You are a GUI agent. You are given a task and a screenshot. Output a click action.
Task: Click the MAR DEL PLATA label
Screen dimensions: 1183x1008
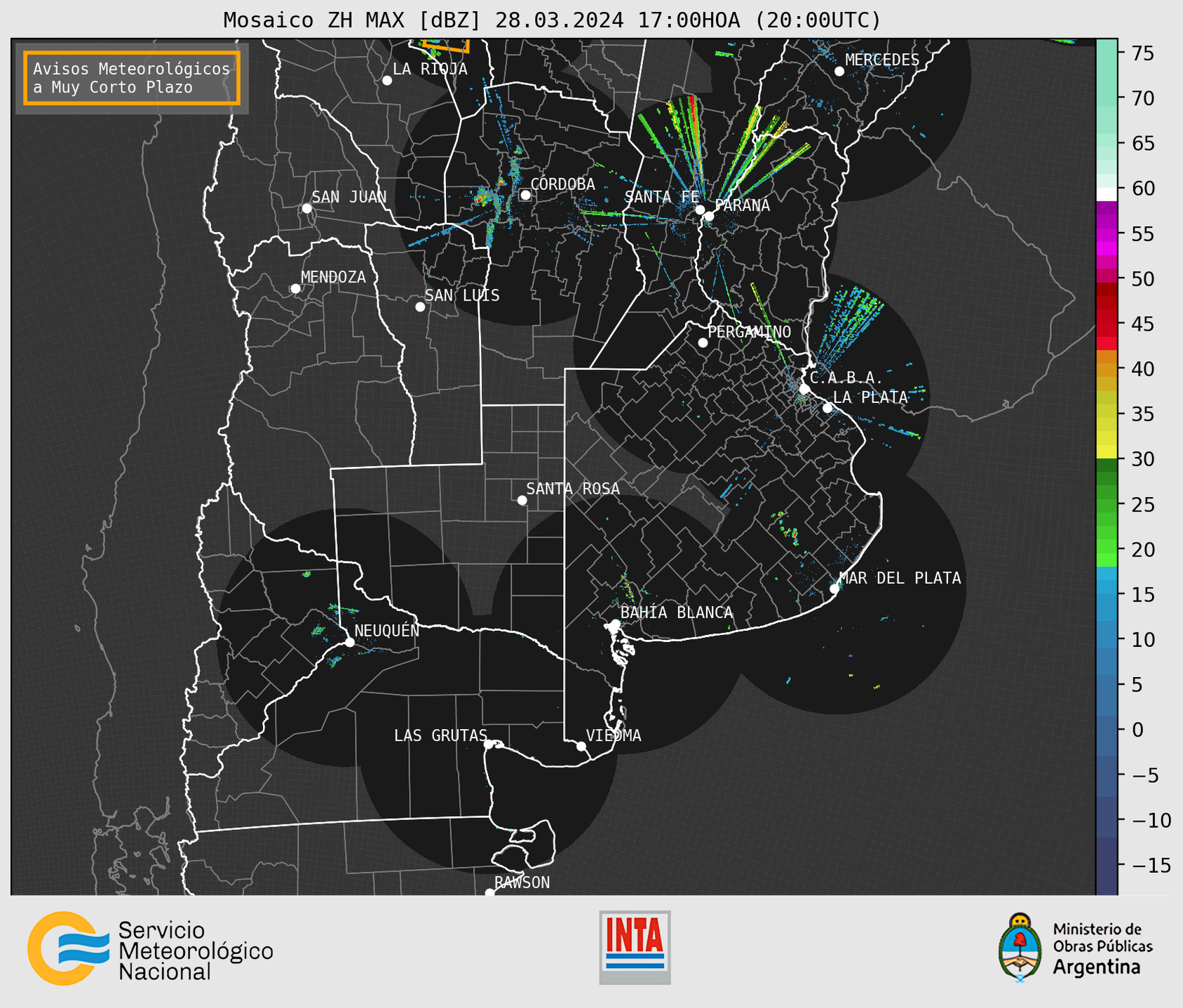900,578
